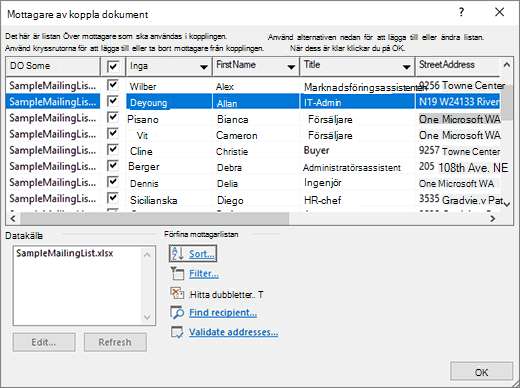Select the cell with first name Allan
520x388 pixels.
(256, 102)
